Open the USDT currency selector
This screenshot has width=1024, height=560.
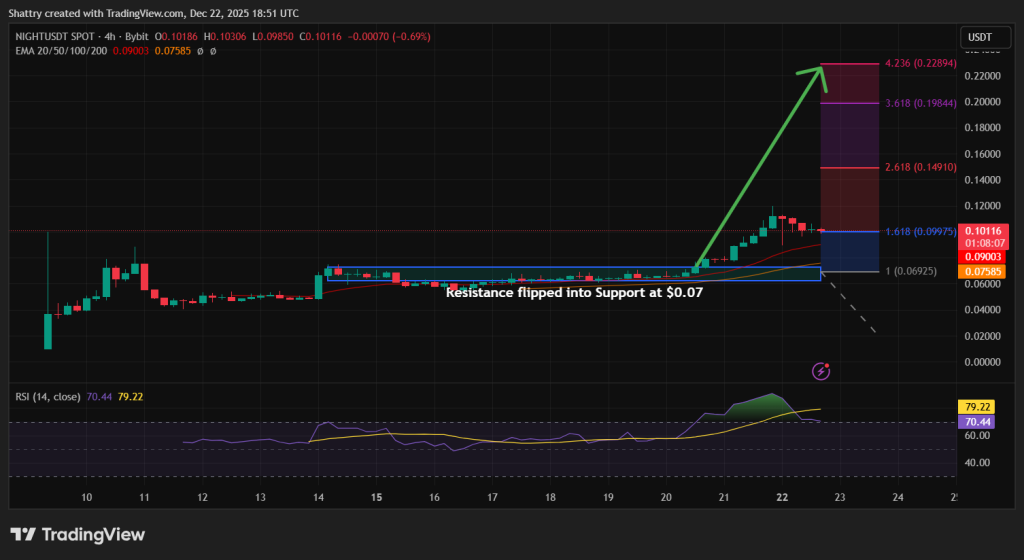click(x=977, y=38)
